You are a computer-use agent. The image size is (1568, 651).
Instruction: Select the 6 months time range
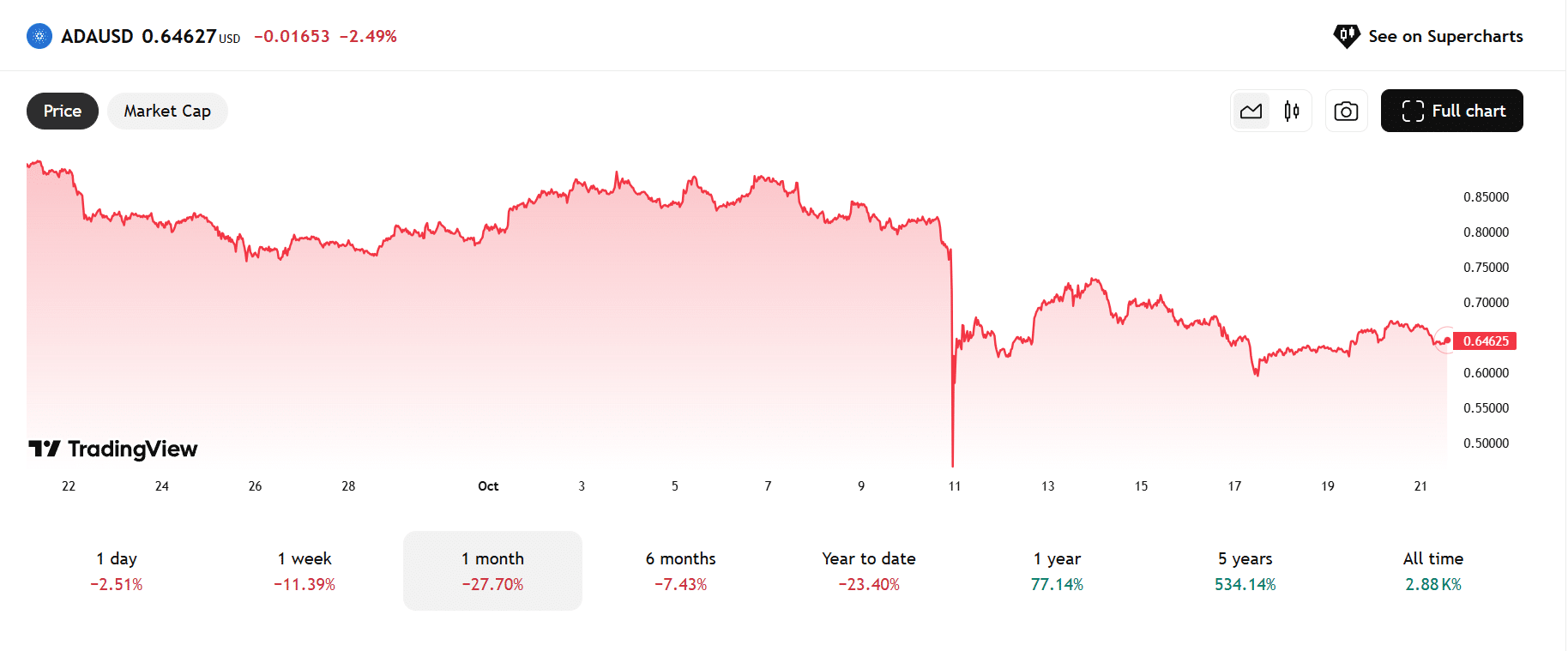[x=680, y=570]
